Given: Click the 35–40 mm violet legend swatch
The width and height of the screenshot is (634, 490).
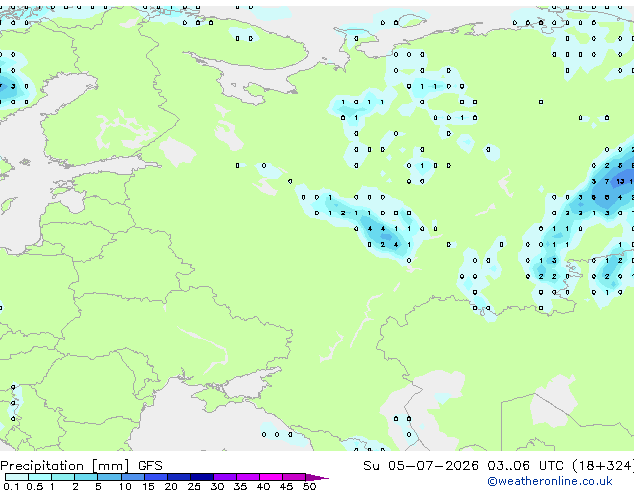Looking at the screenshot, I should pyautogui.click(x=248, y=477).
